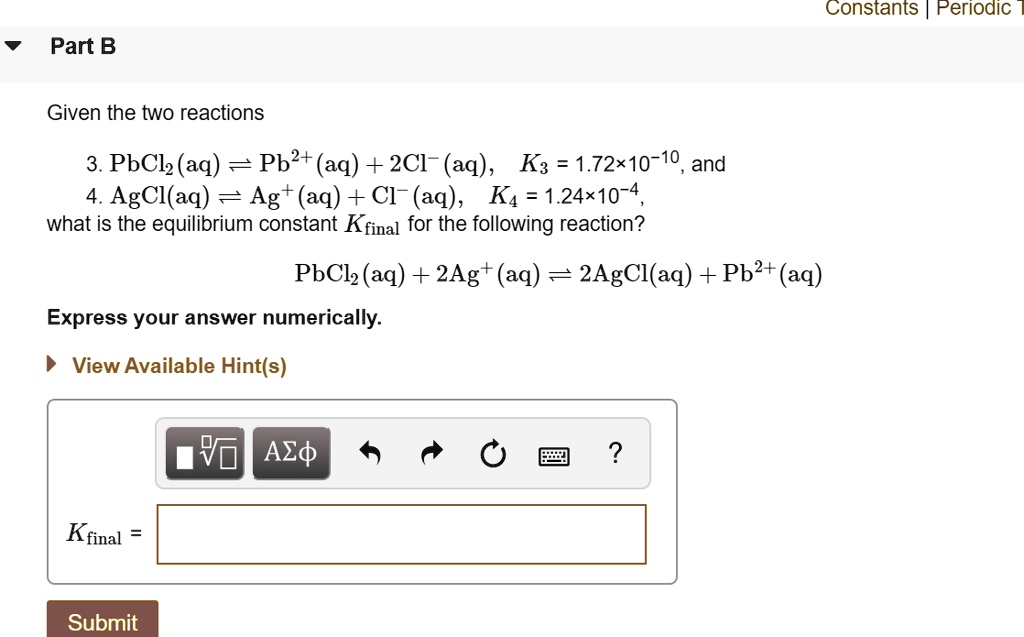Image resolution: width=1024 pixels, height=637 pixels.
Task: Click the ΑΣΦ button to insert phi
Action: [x=291, y=452]
